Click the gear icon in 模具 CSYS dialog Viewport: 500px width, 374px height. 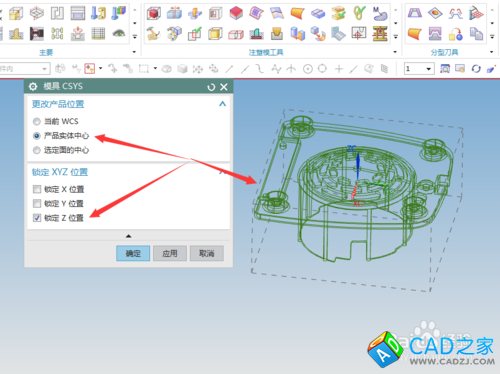33,87
